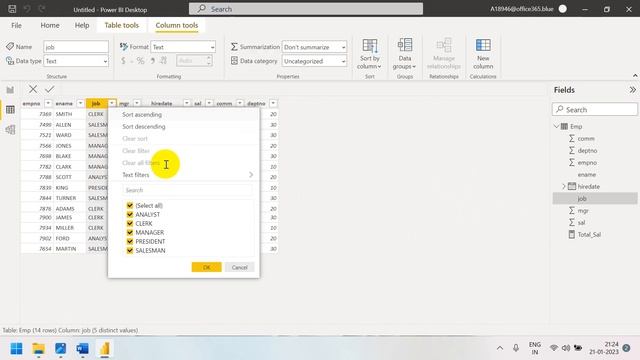Click the title bar Search box
The image size is (640, 360).
[x=306, y=9]
